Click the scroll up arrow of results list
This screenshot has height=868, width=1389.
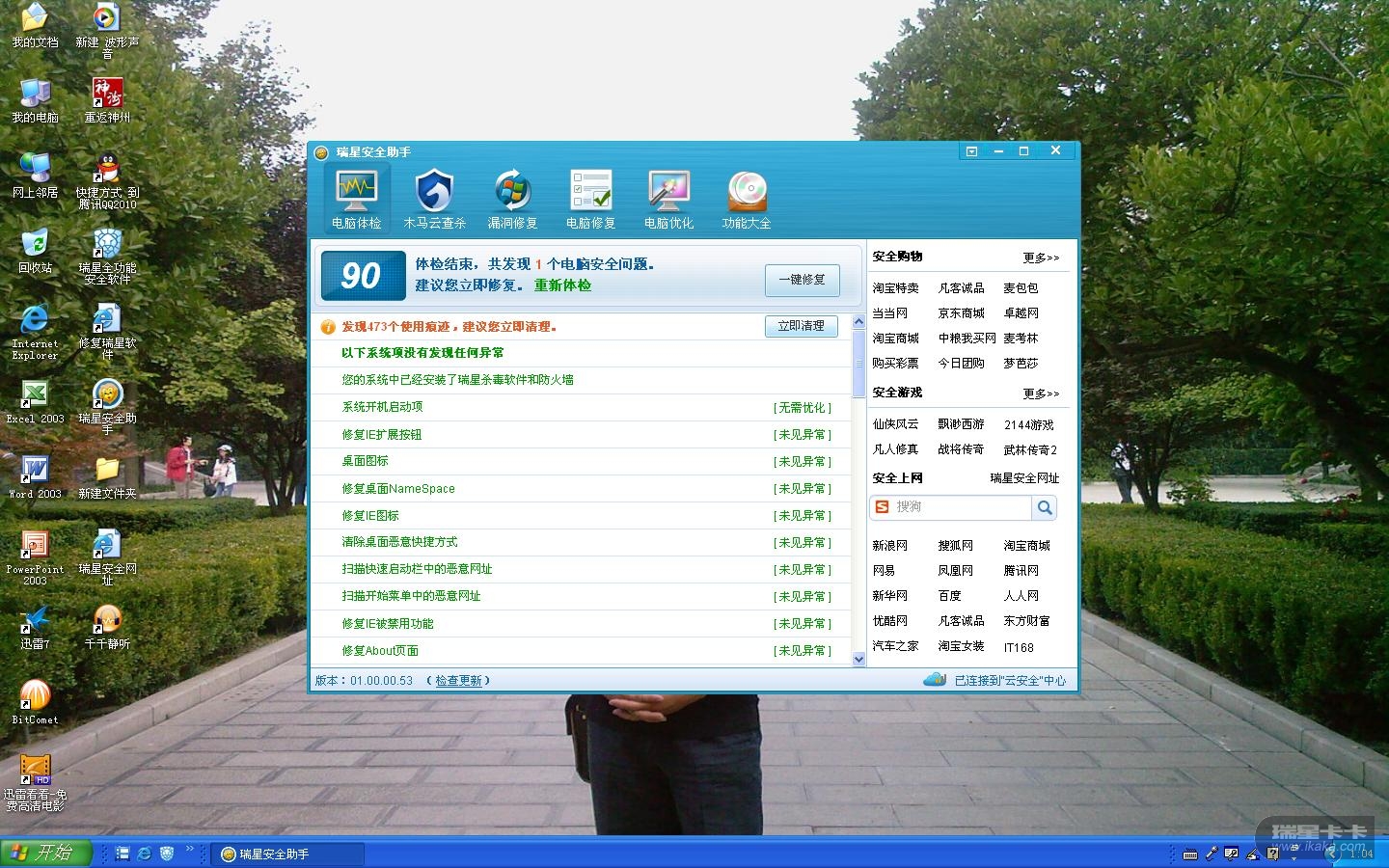click(x=858, y=322)
